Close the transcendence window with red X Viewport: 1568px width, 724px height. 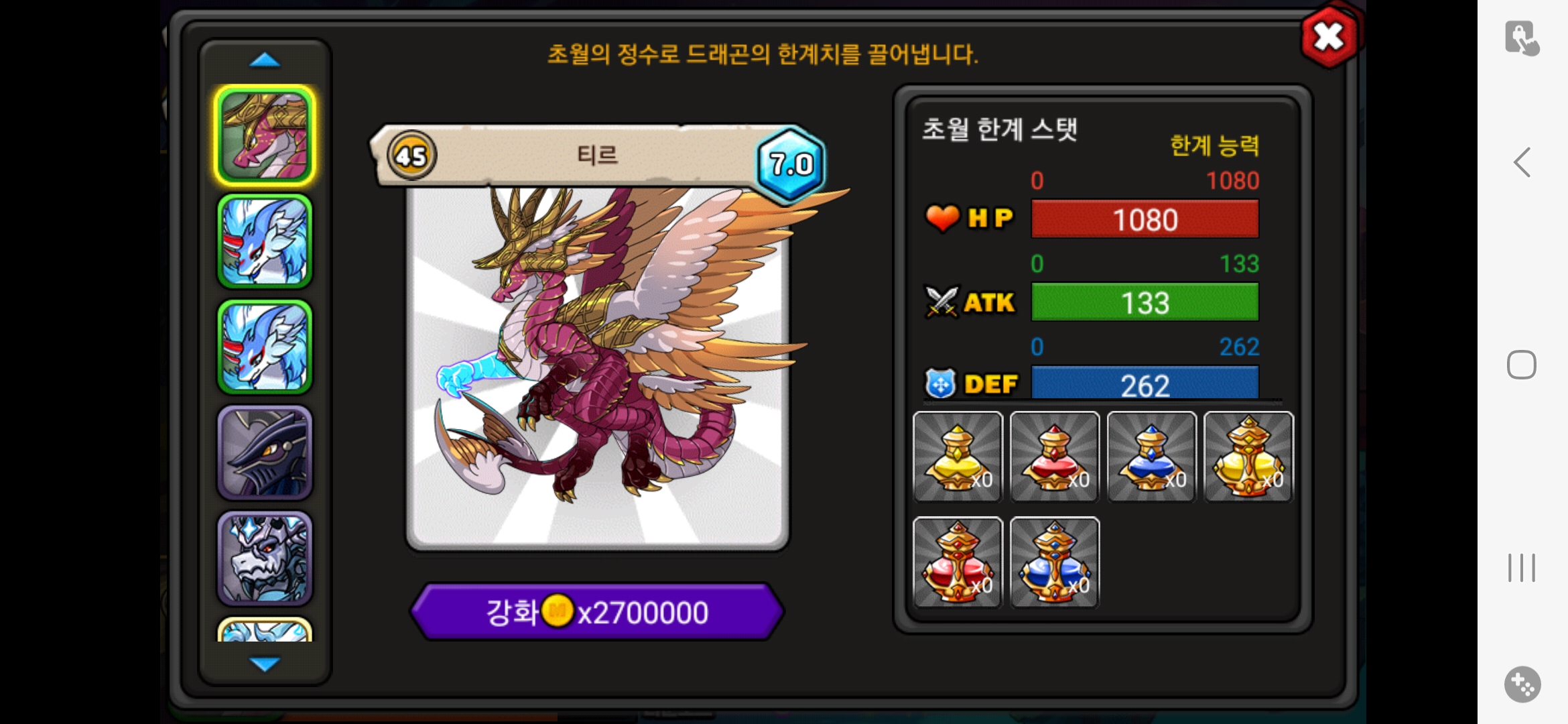[x=1329, y=37]
